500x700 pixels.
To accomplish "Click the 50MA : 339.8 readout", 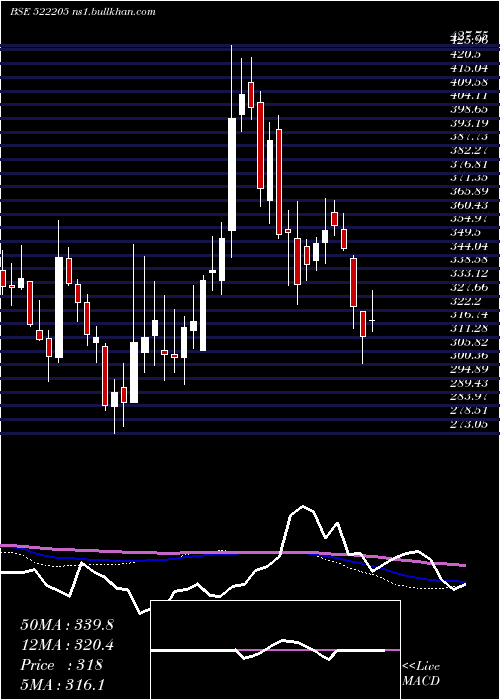I will click(x=67, y=625).
